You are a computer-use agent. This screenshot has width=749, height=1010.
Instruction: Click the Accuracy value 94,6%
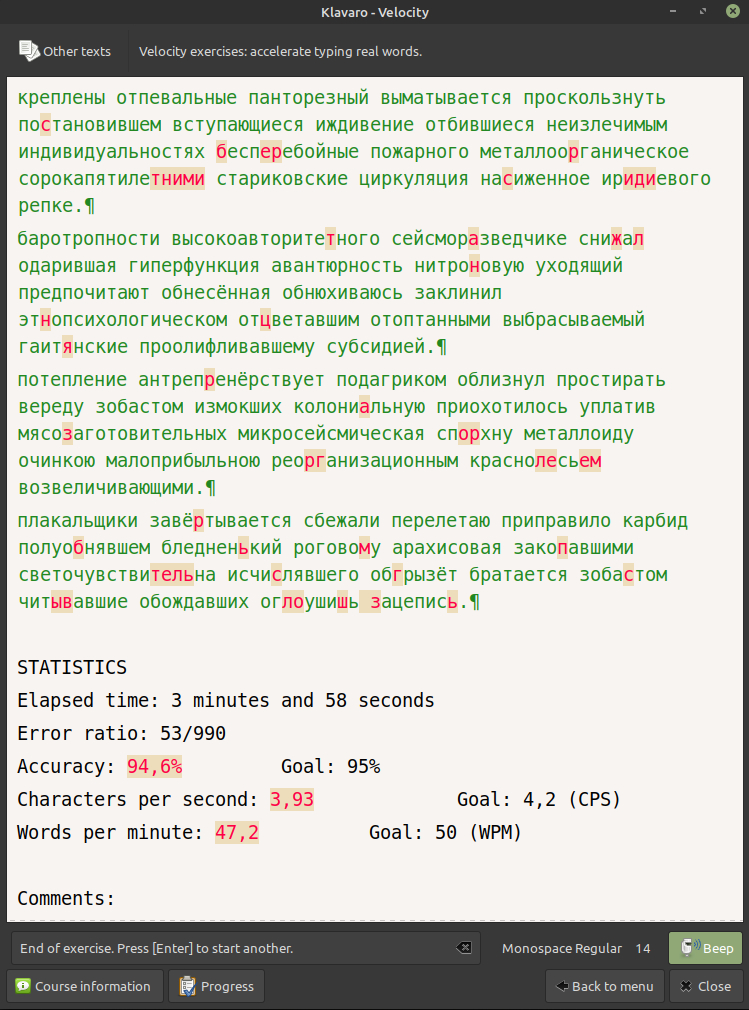coord(154,767)
